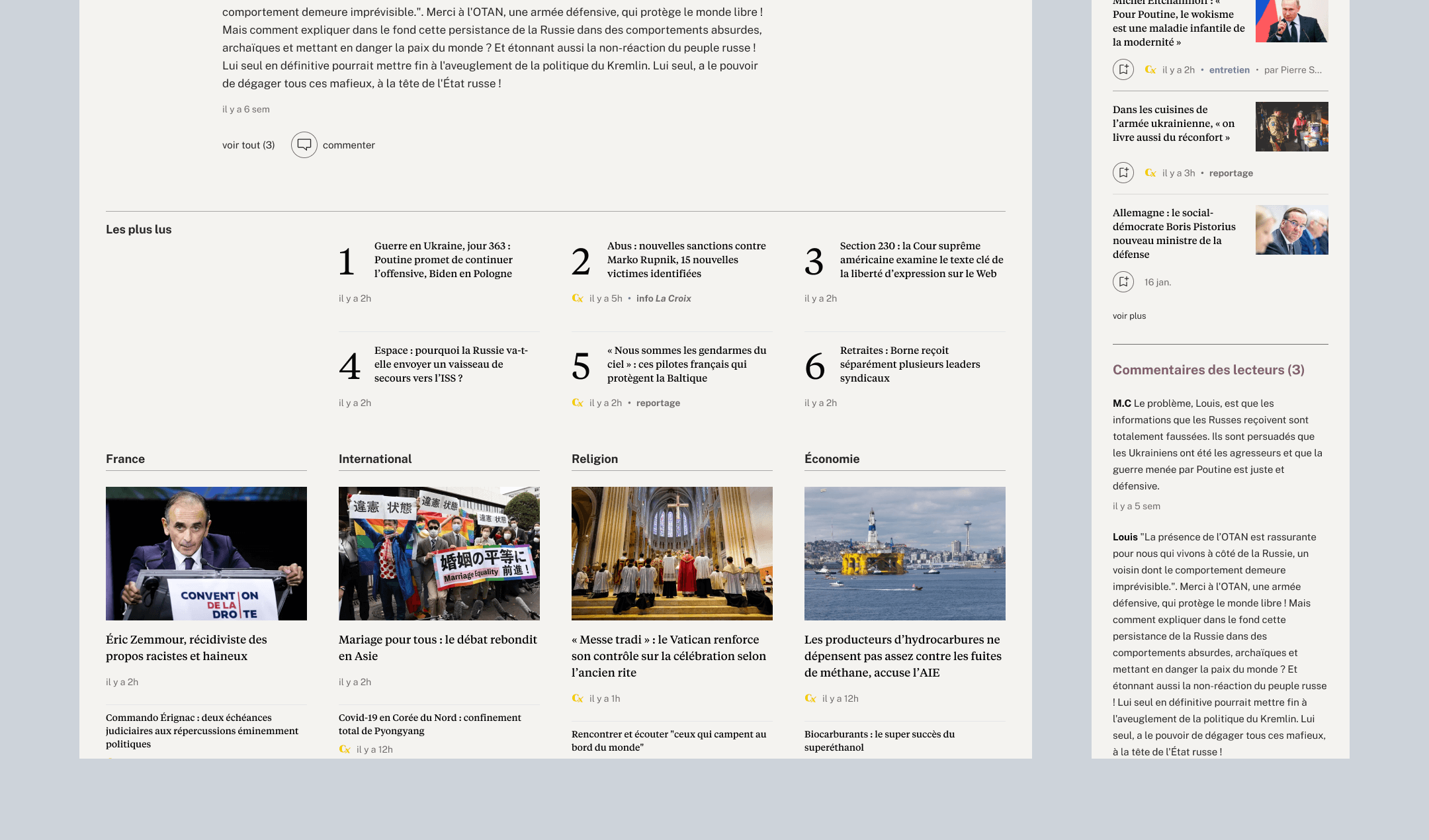Open Boris Pistorius thumbnail
1429x840 pixels.
pos(1292,230)
